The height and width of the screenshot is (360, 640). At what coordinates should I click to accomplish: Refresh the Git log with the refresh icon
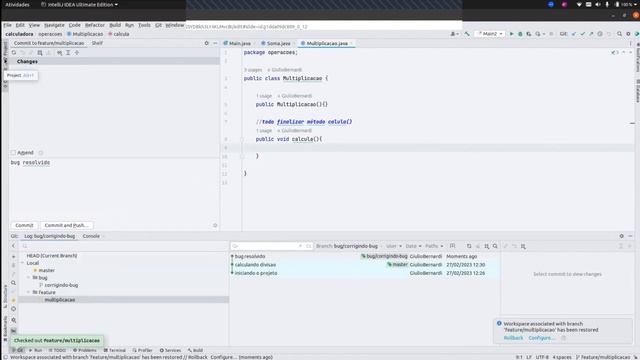469,246
